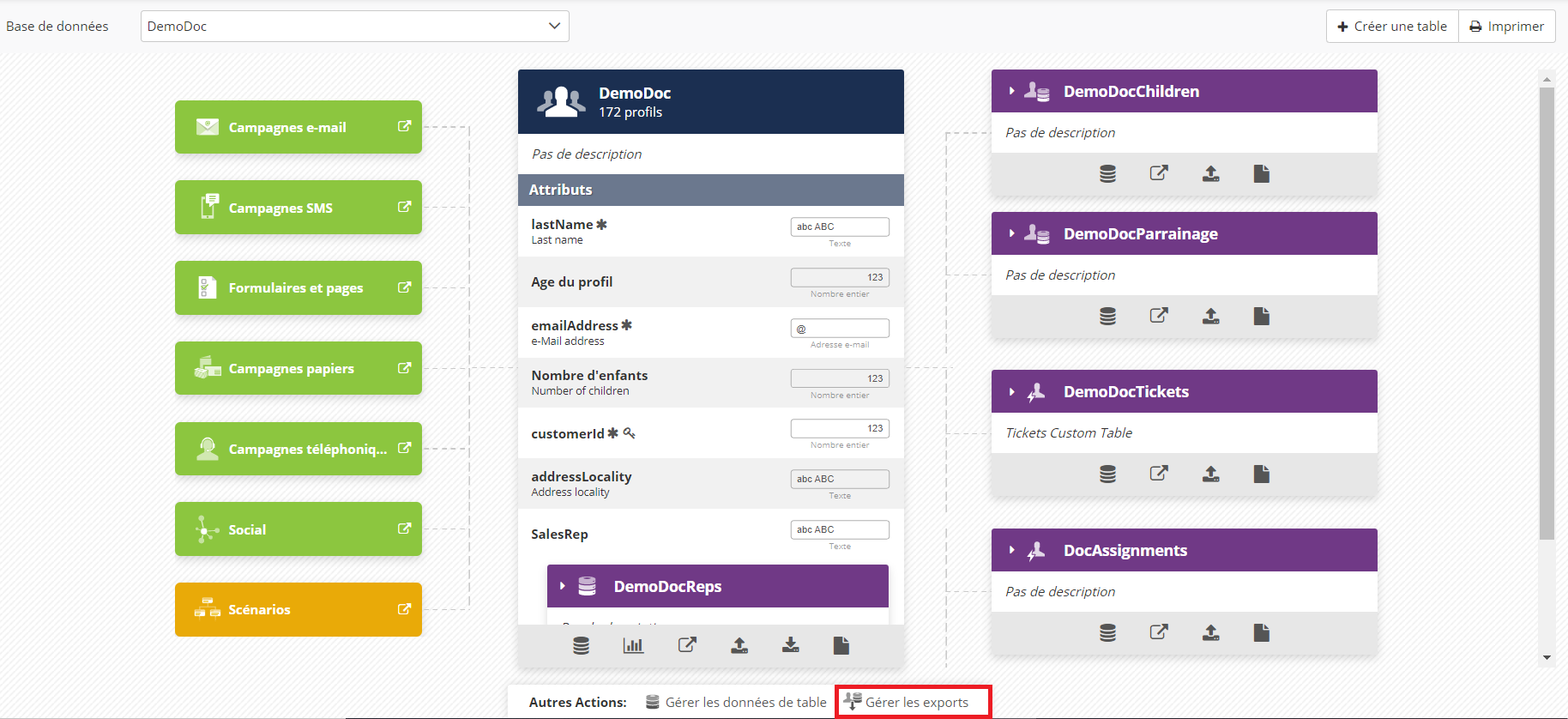Image resolution: width=1568 pixels, height=719 pixels.
Task: Click Créer une table button
Action: point(1391,26)
